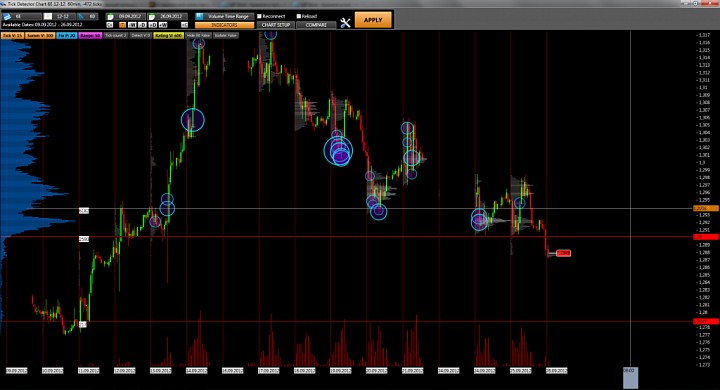
Task: Open the Volume Time Range dropdown
Action: tap(225, 16)
